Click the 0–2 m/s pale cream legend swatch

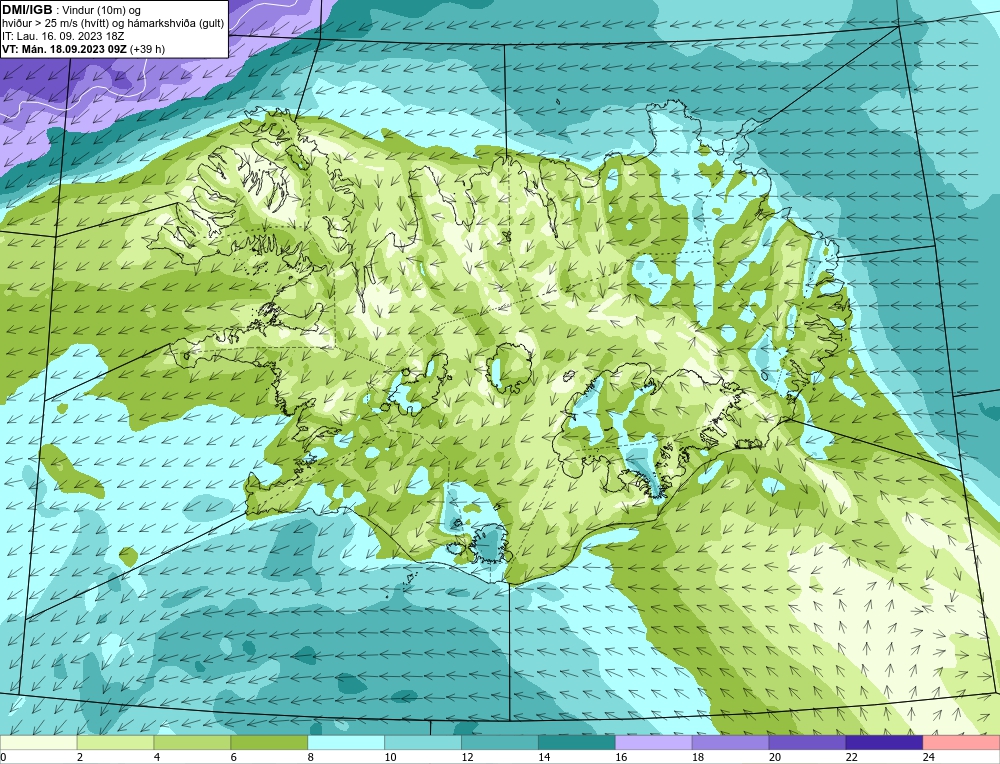(38, 743)
